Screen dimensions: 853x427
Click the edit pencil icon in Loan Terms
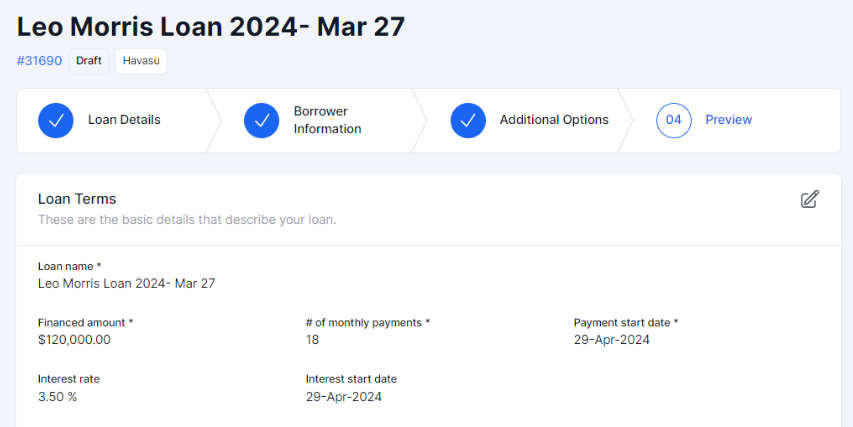click(x=810, y=199)
